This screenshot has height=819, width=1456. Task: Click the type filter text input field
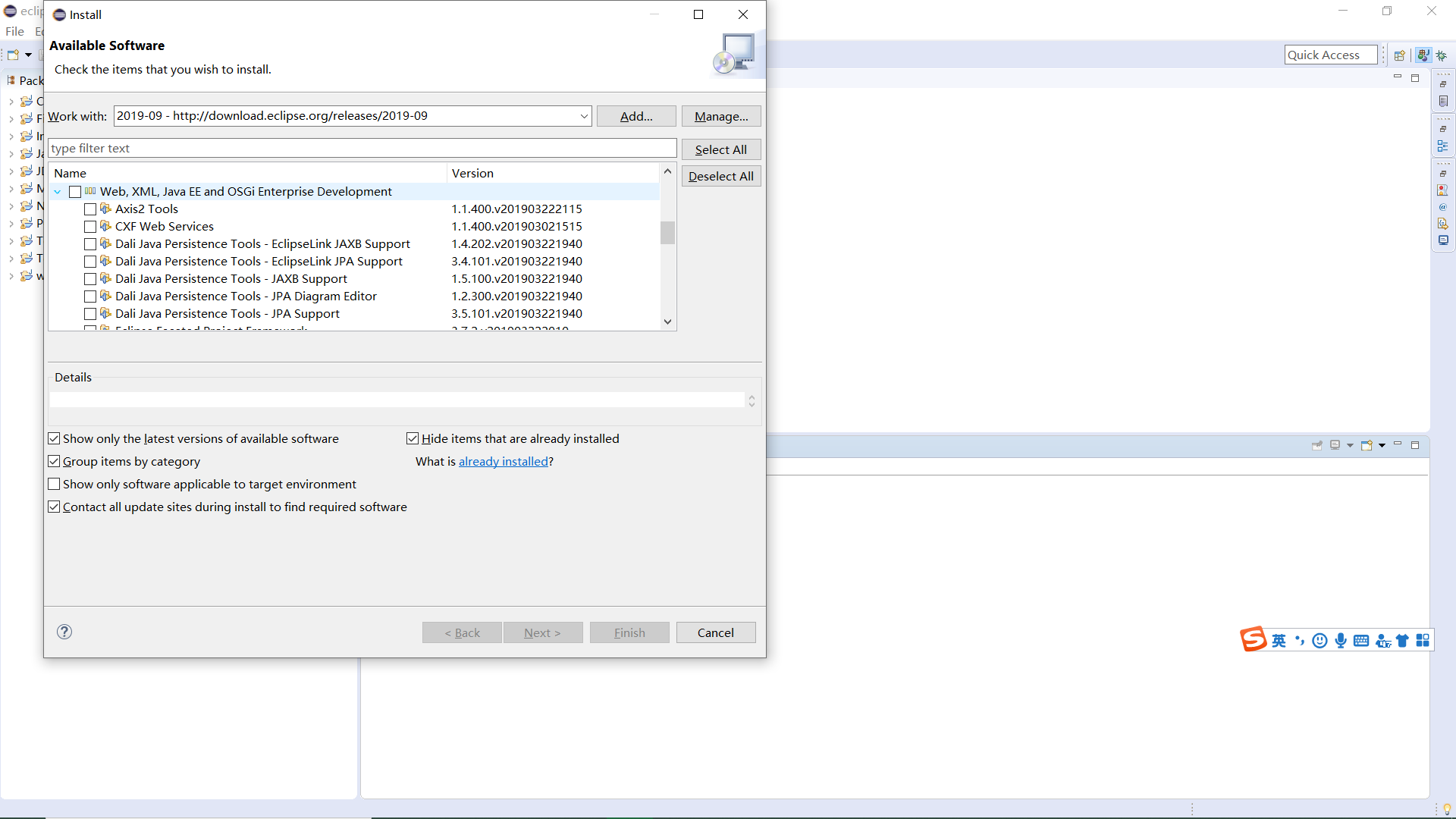(x=363, y=148)
